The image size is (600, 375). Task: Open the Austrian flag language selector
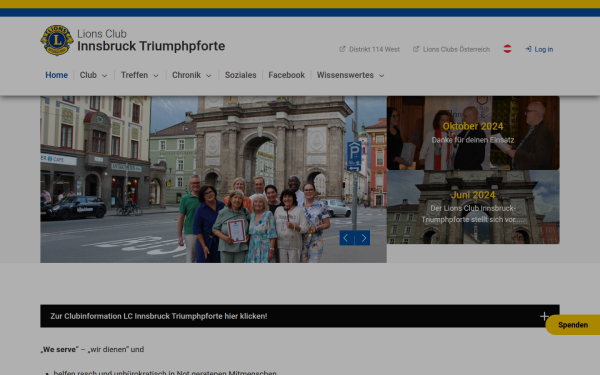(x=507, y=49)
